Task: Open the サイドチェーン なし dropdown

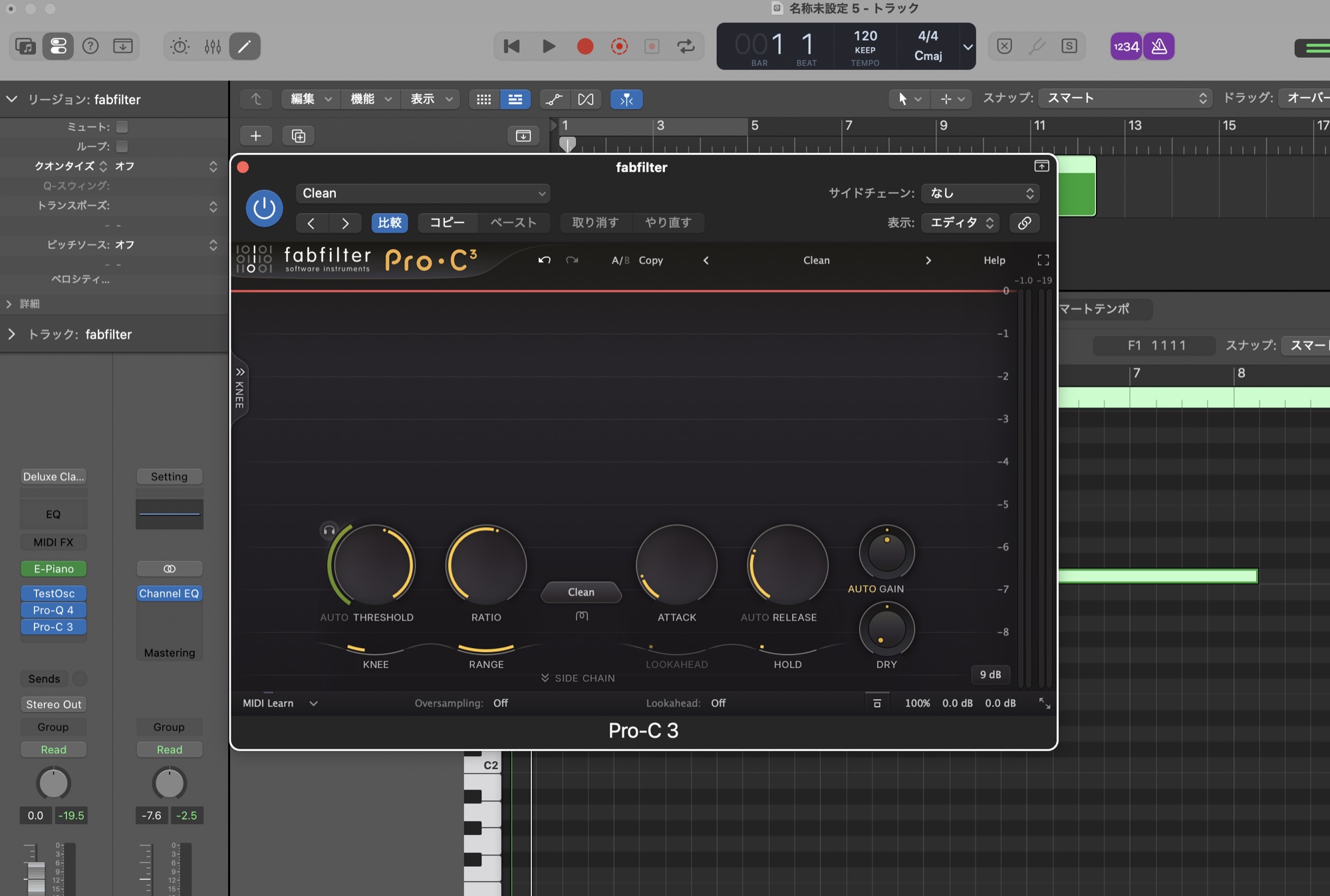Action: pyautogui.click(x=980, y=193)
